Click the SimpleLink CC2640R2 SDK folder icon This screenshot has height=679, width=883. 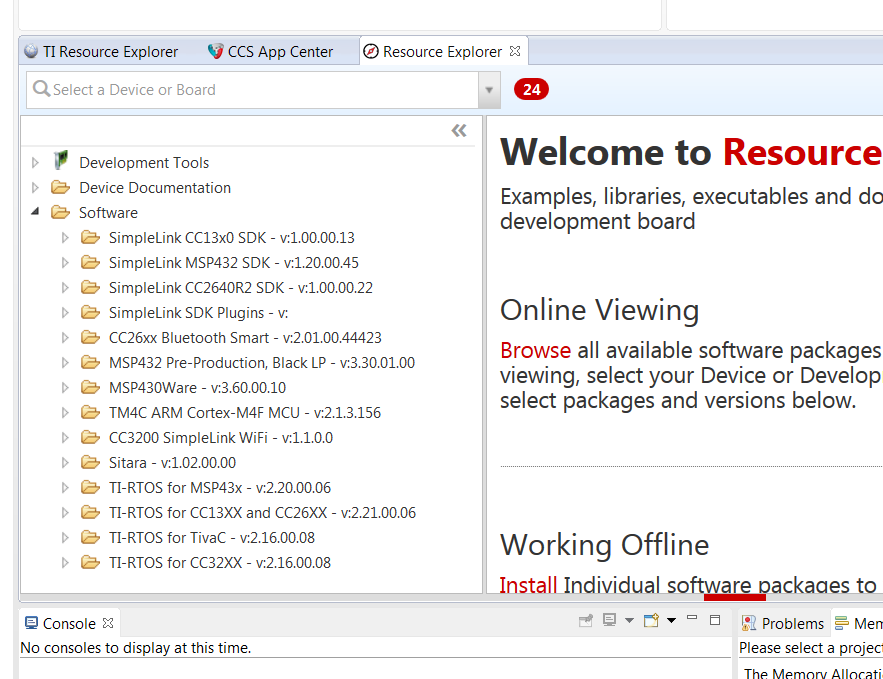pos(90,287)
